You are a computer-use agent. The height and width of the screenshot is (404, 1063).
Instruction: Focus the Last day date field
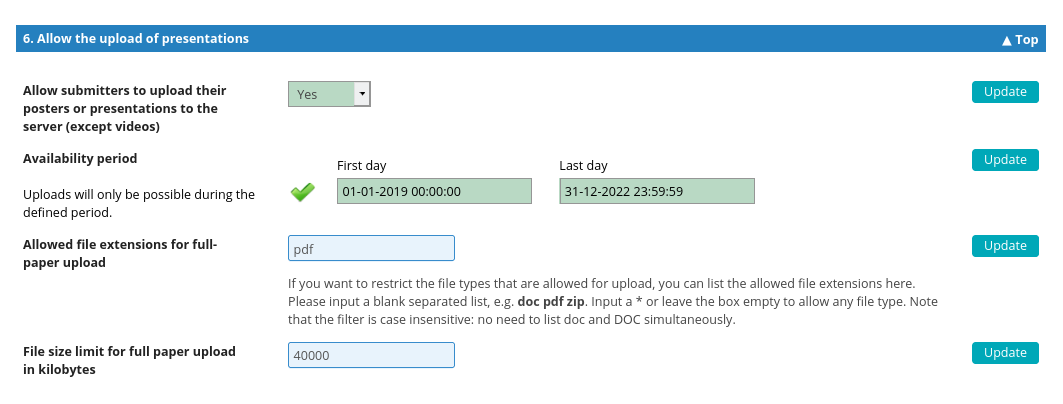656,191
